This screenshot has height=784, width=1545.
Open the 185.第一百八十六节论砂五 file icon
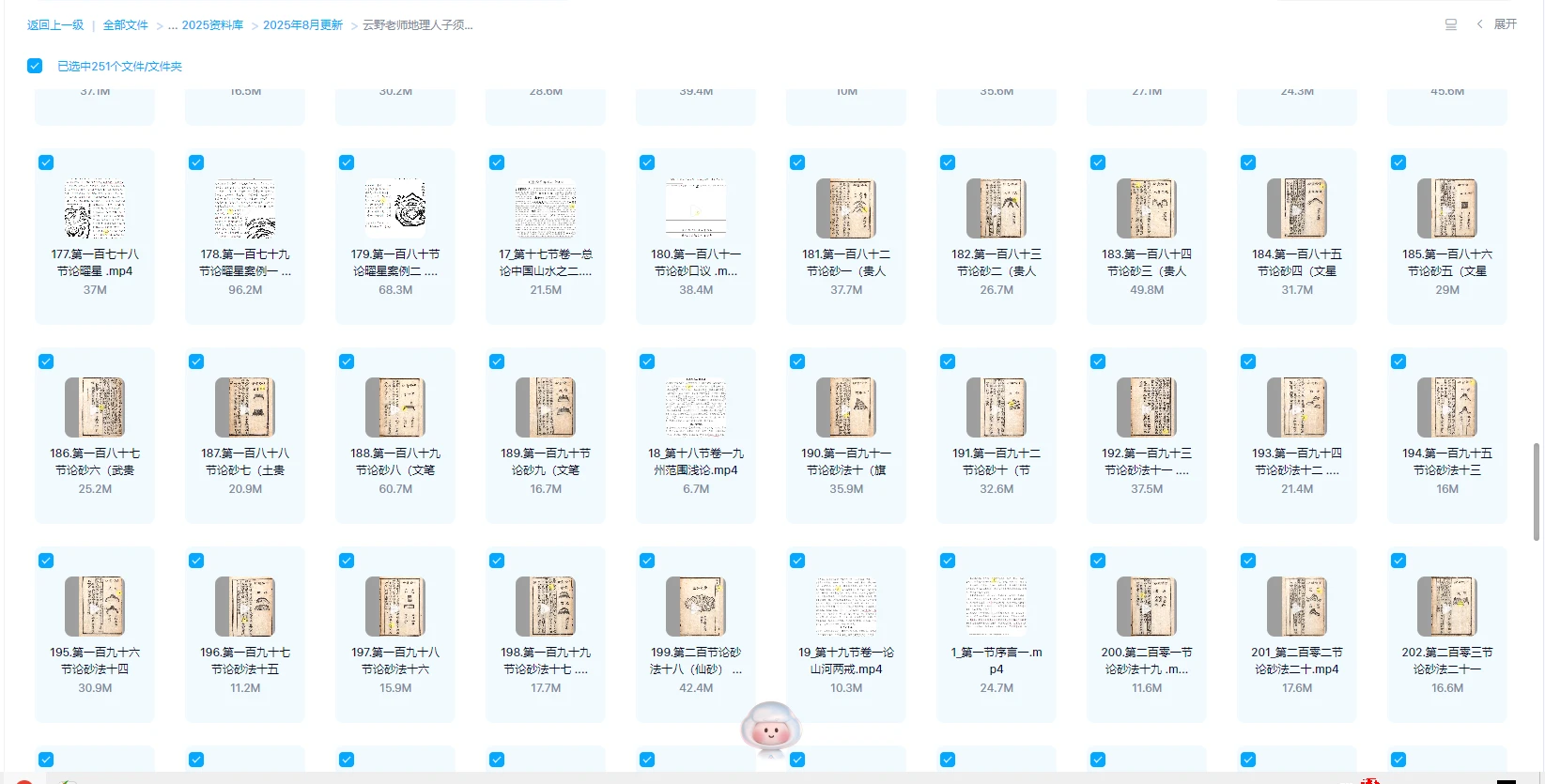click(x=1447, y=208)
